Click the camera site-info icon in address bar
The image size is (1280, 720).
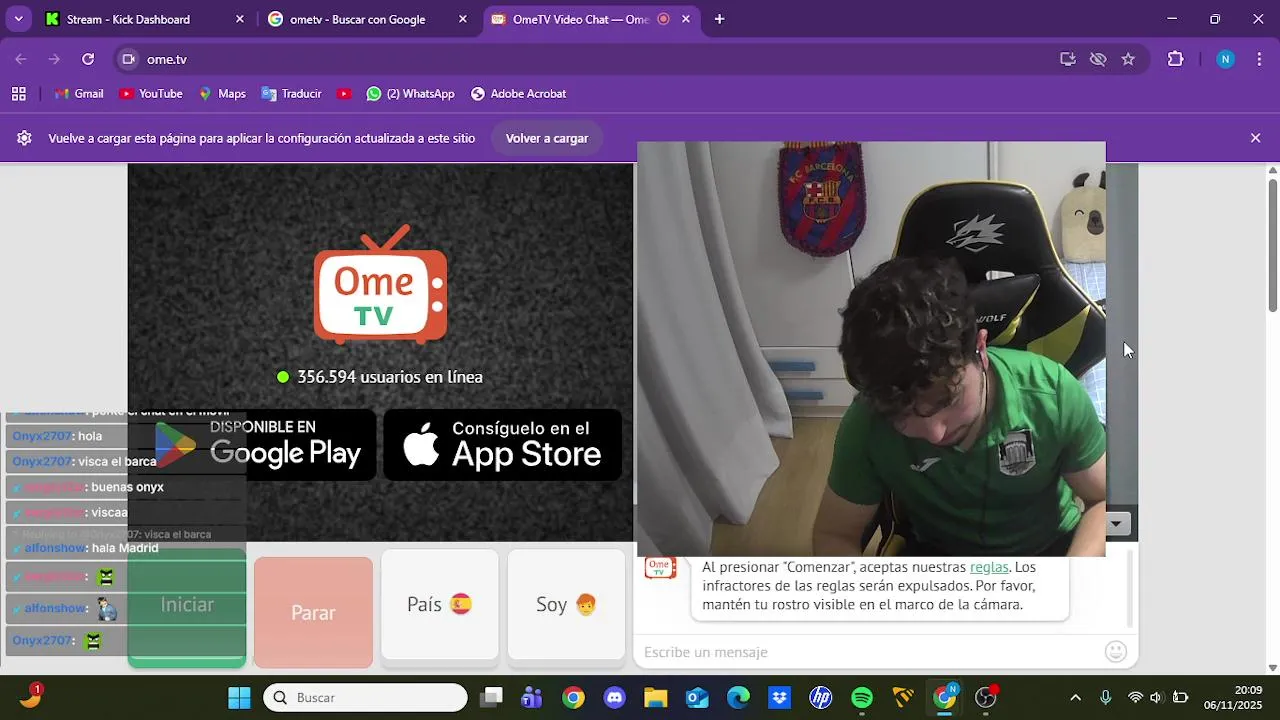pyautogui.click(x=128, y=59)
